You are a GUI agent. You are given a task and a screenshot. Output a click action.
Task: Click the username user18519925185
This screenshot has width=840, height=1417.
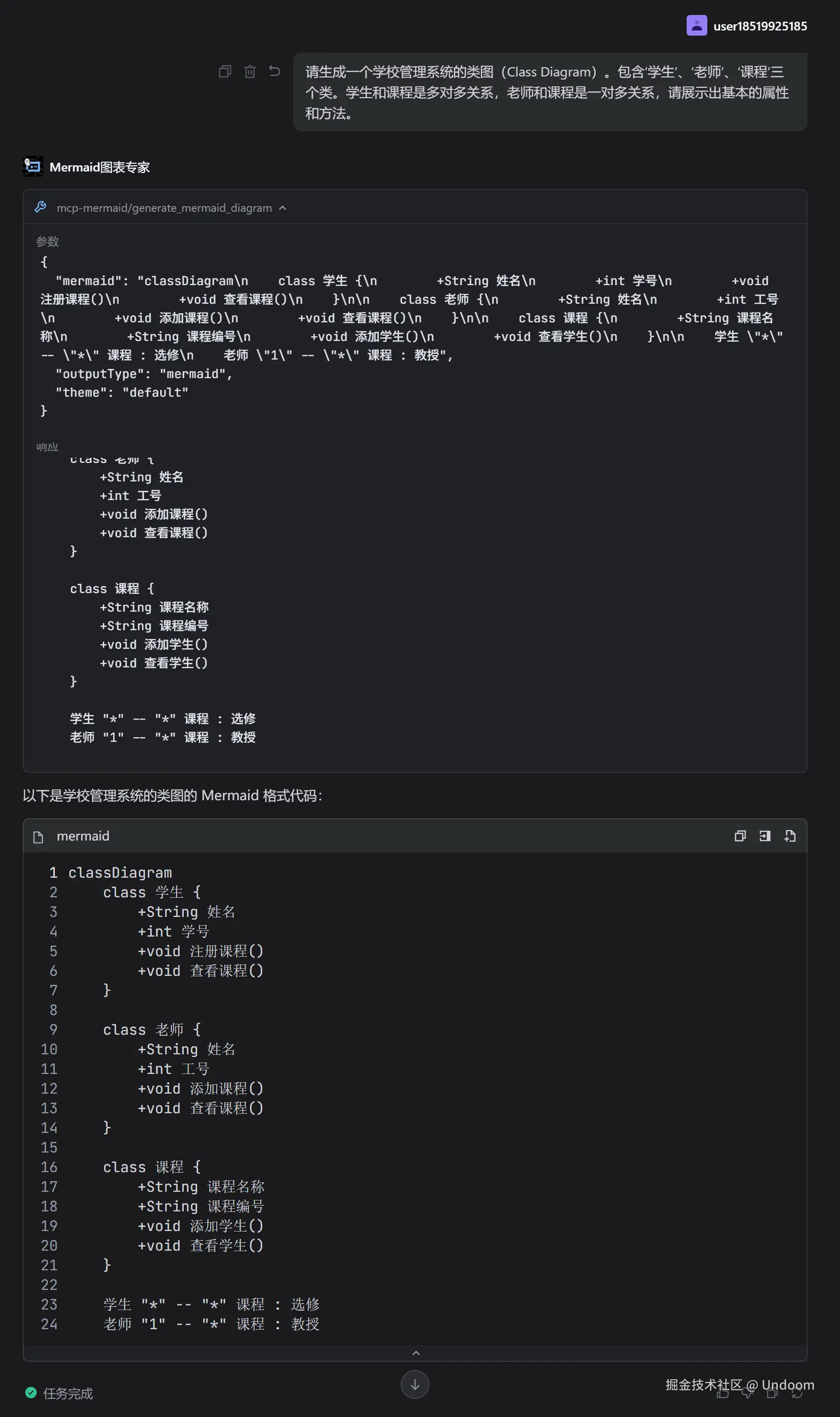(x=759, y=26)
